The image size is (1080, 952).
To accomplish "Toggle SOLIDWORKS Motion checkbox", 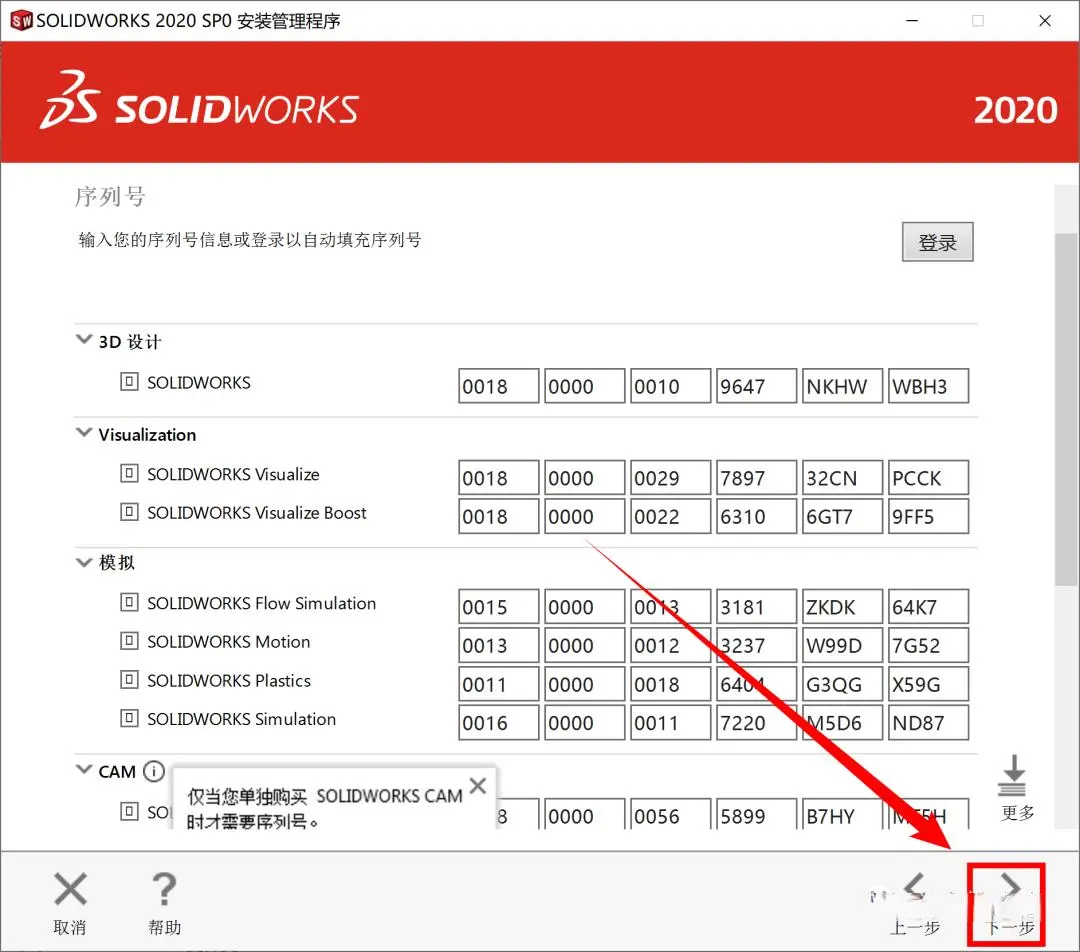I will pyautogui.click(x=129, y=641).
